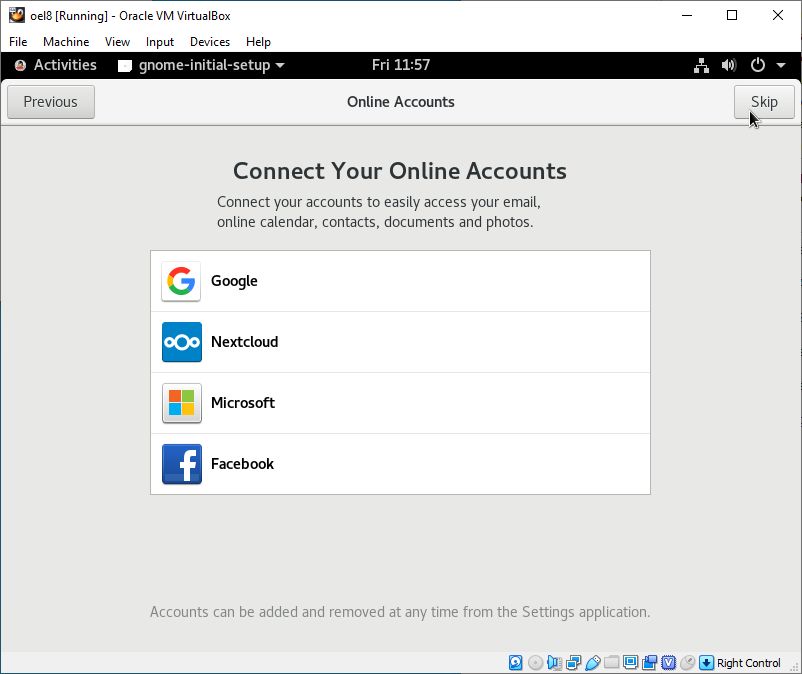
Task: Click VirtualBox hard disk activity icon
Action: 516,663
